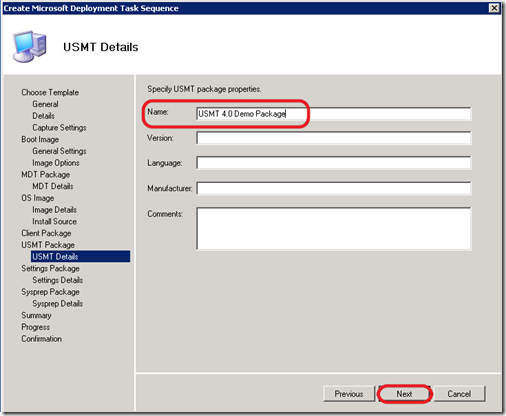Select the Details step under Choose Template

coord(44,116)
